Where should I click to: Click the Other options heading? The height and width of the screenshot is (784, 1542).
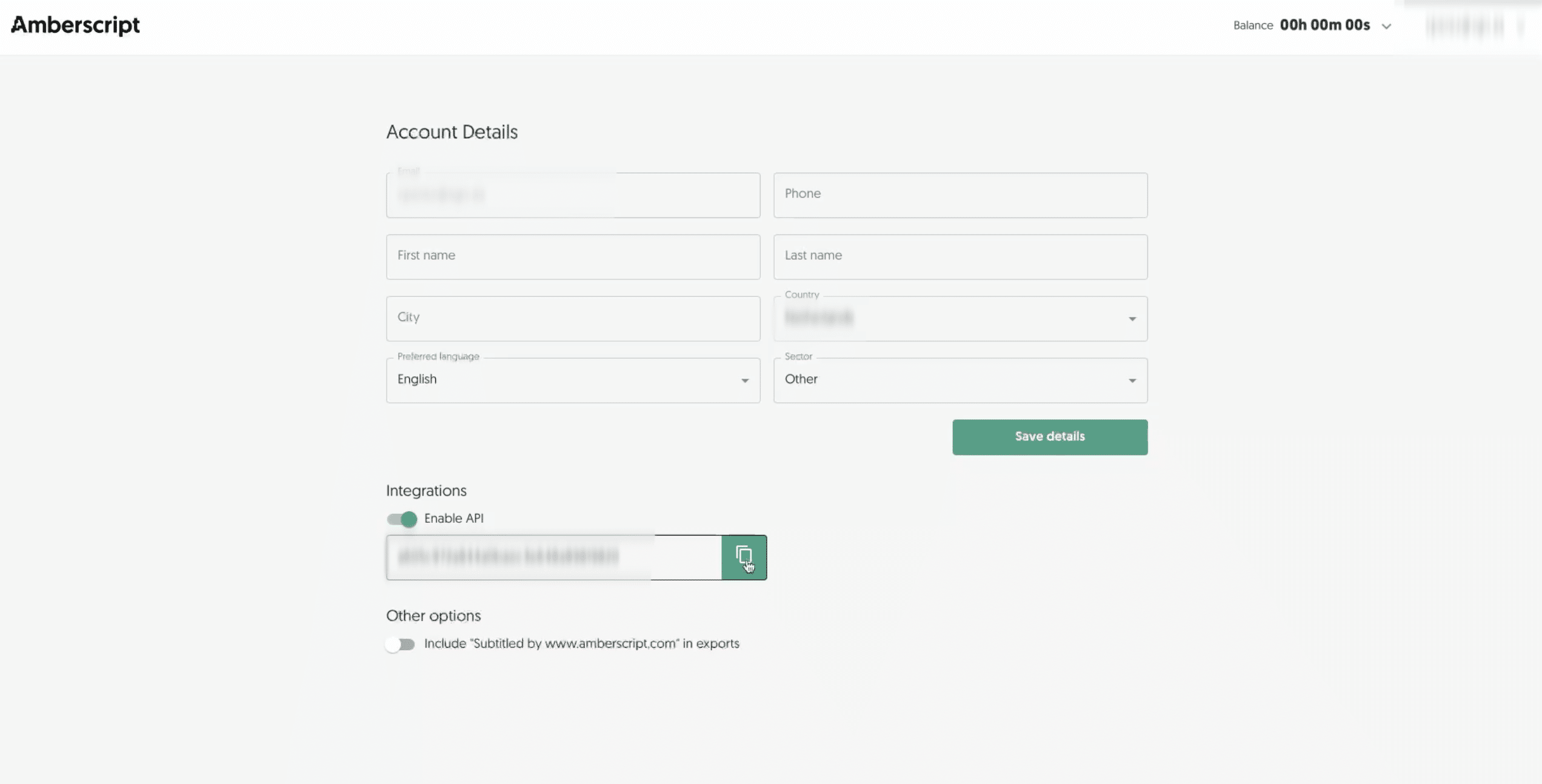[433, 616]
